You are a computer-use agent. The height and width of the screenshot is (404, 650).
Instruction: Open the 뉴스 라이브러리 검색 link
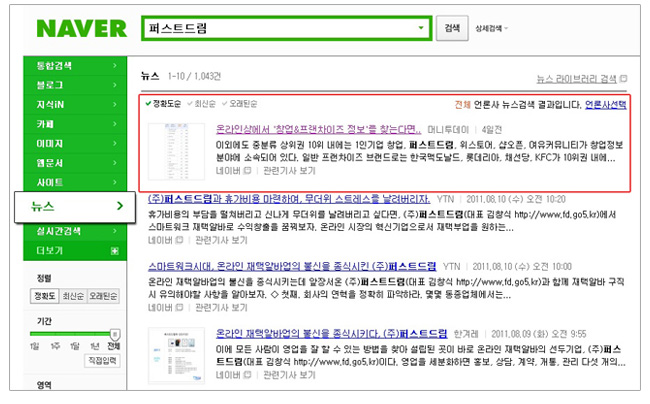pos(576,79)
